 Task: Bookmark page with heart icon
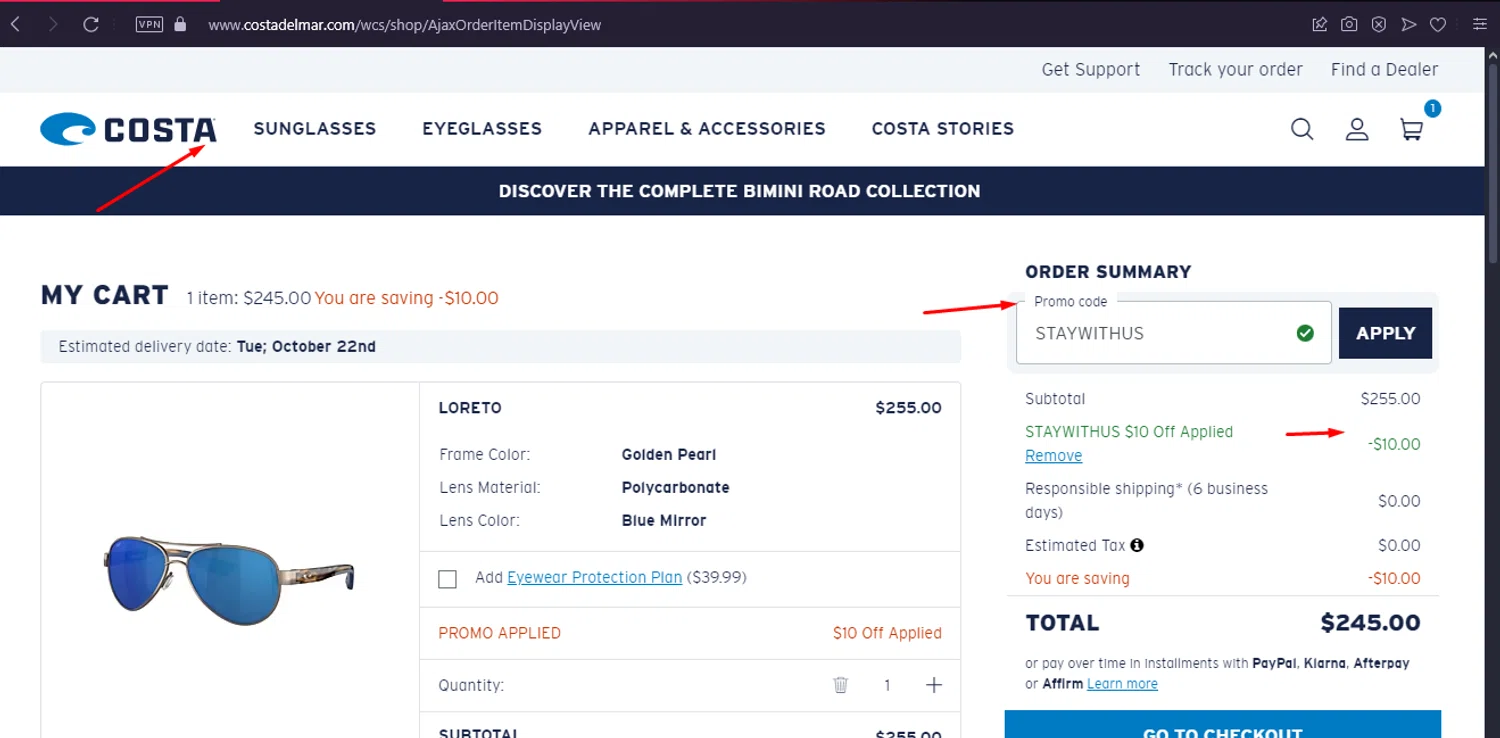[x=1438, y=24]
